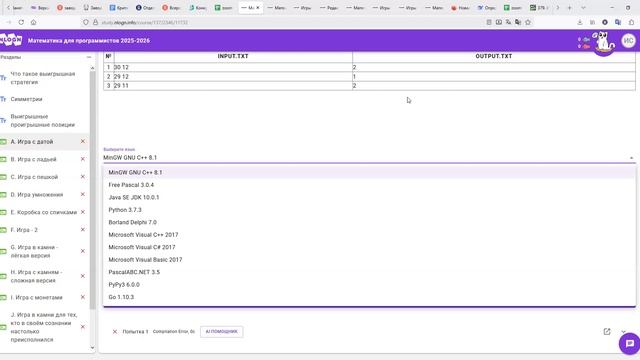Viewport: 640px width, 360px height.
Task: Click the AI Помощник button
Action: (x=222, y=331)
